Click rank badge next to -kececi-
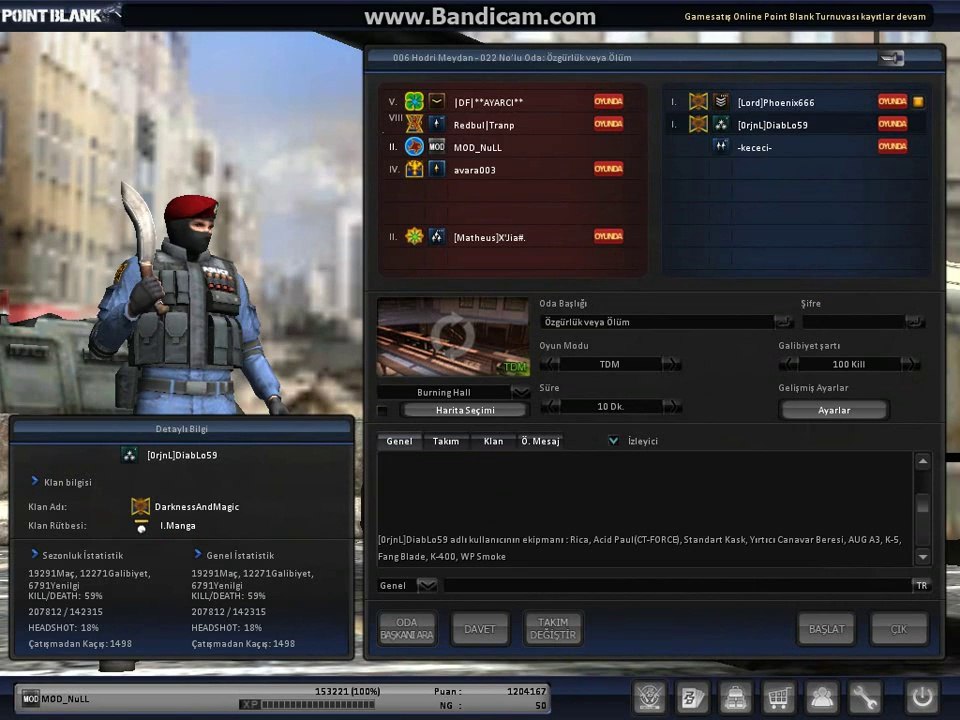This screenshot has height=720, width=960. tap(721, 146)
